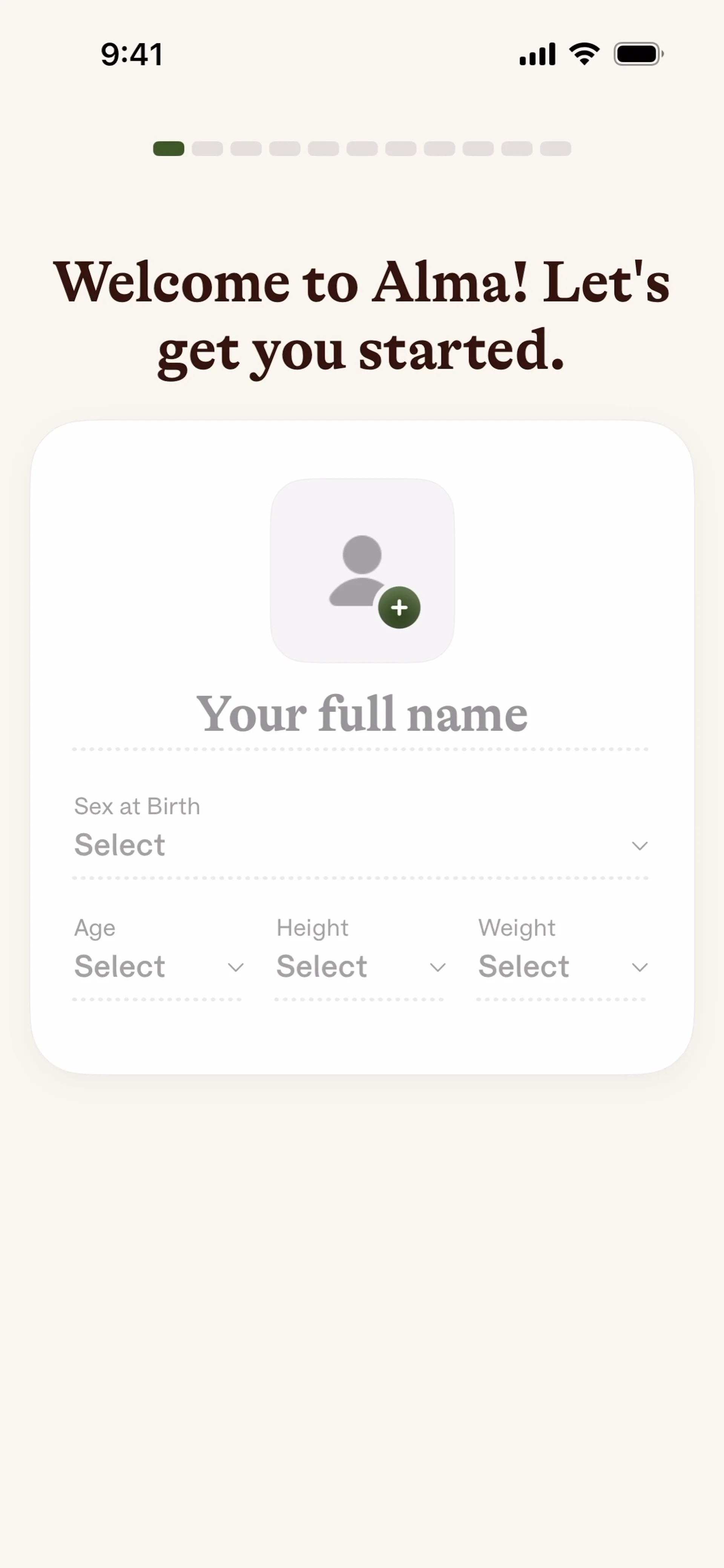Open the Weight dropdown chevron
The height and width of the screenshot is (1568, 724).
click(640, 967)
